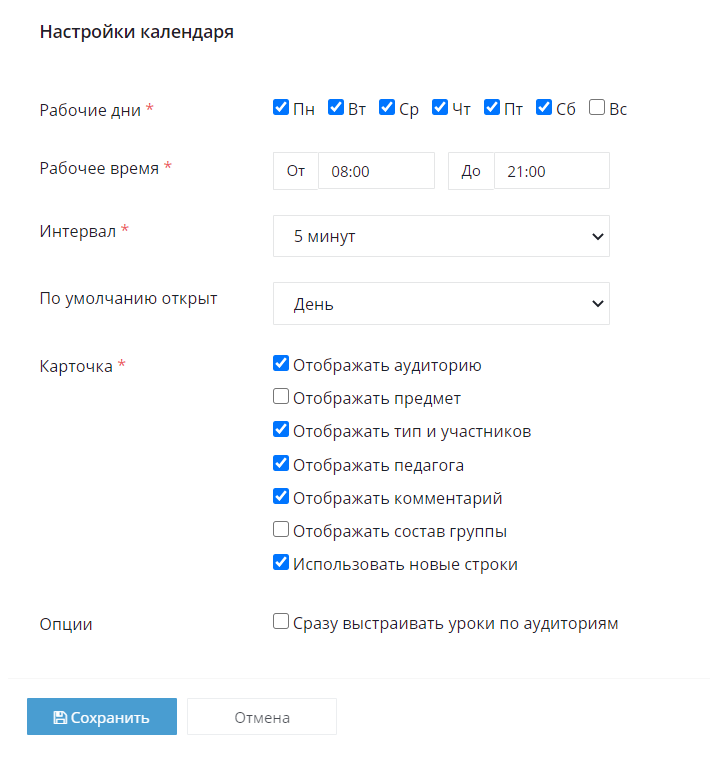Viewport: 710px width, 775px height.
Task: Expand the По умолчанию открыт dropdown
Action: click(x=441, y=303)
